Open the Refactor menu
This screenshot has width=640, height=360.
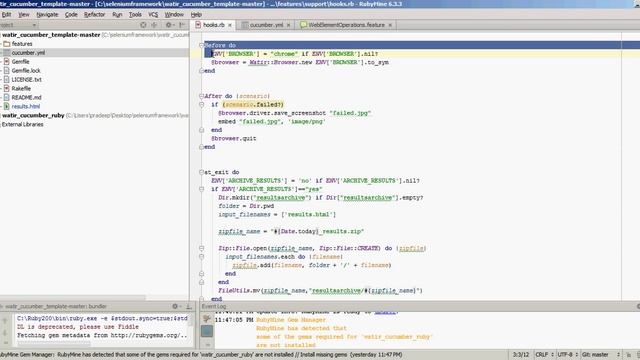(95, 14)
